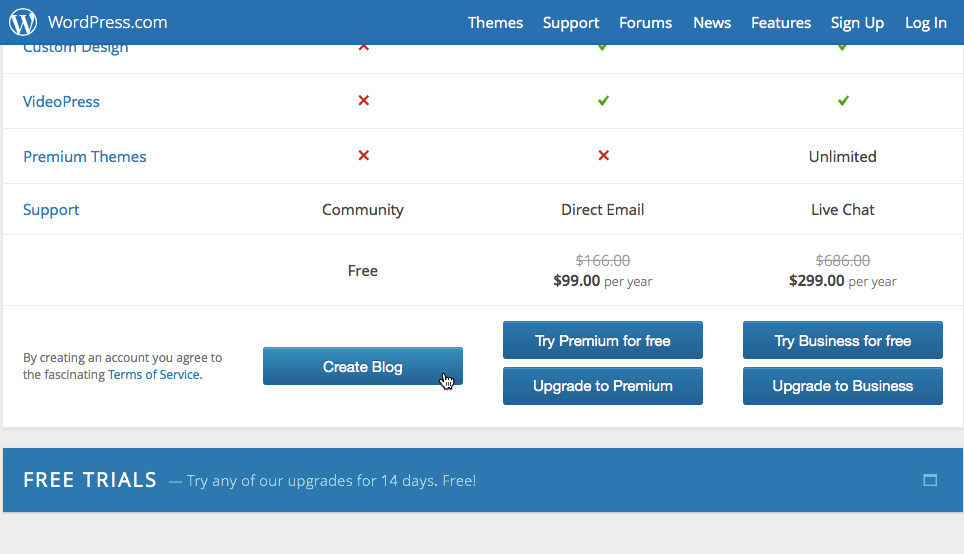This screenshot has width=964, height=554.
Task: Click red X for Premium Themes Premium plan
Action: pos(603,156)
